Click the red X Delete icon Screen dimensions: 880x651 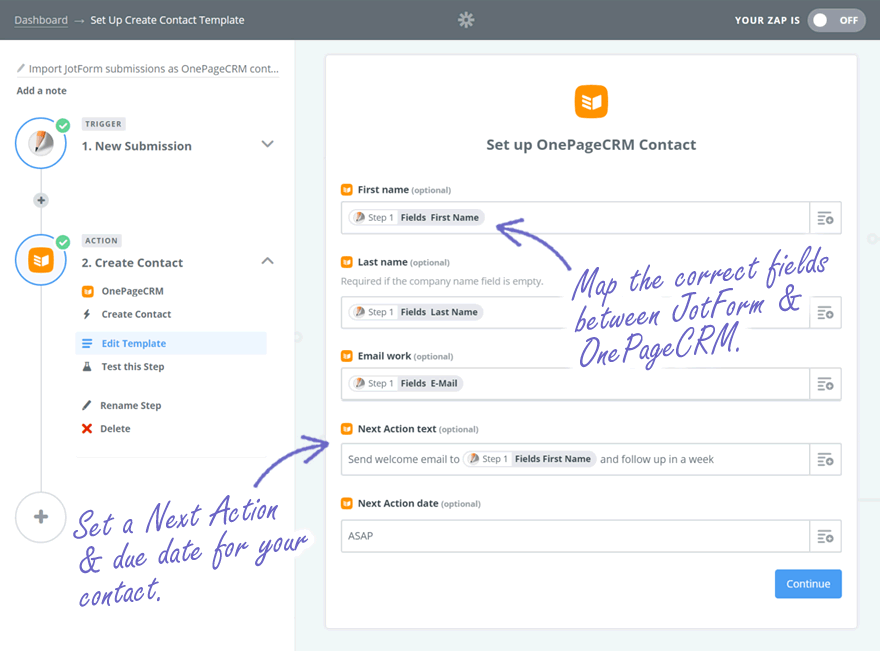click(87, 428)
